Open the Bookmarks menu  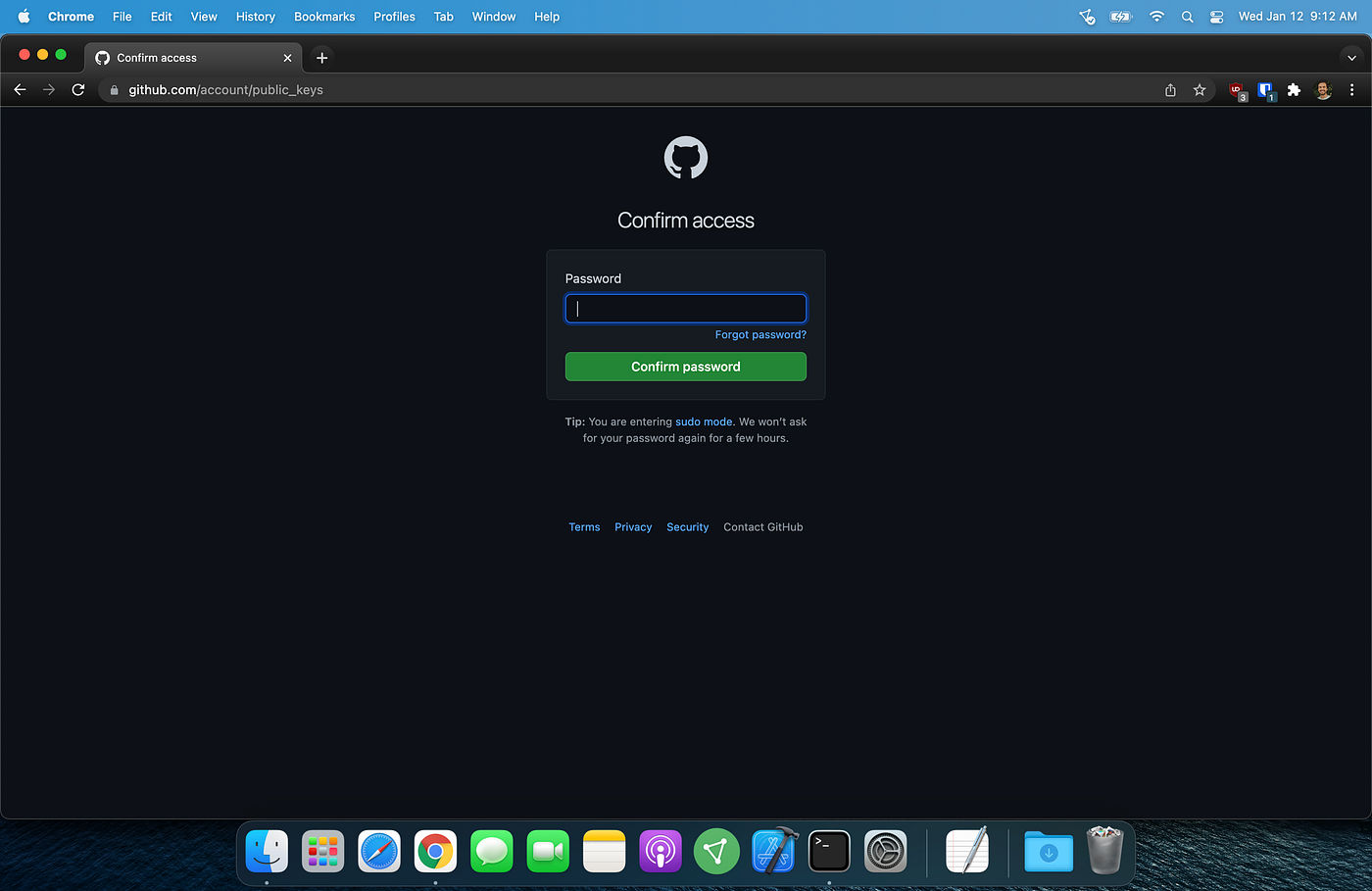point(324,17)
